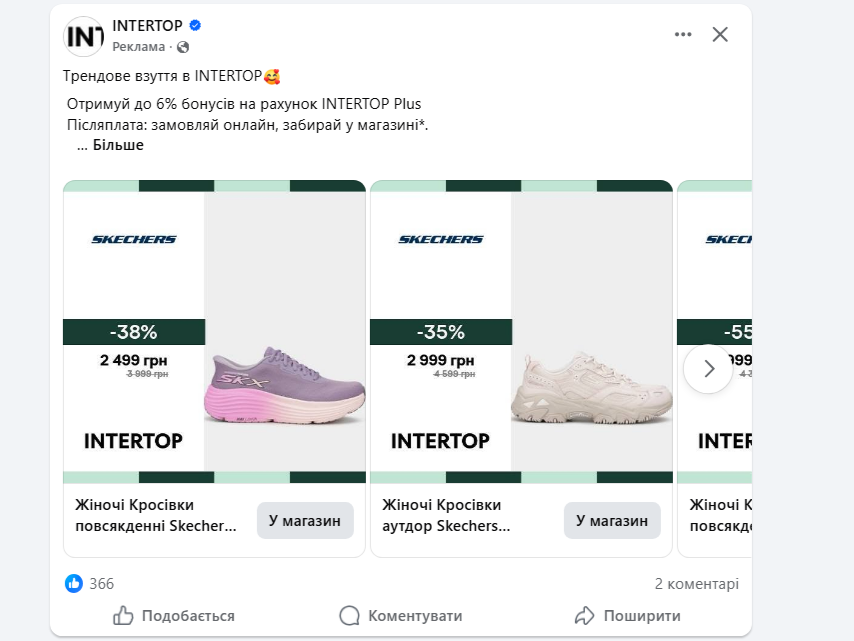Close the INTERTOP ad post

(x=720, y=34)
